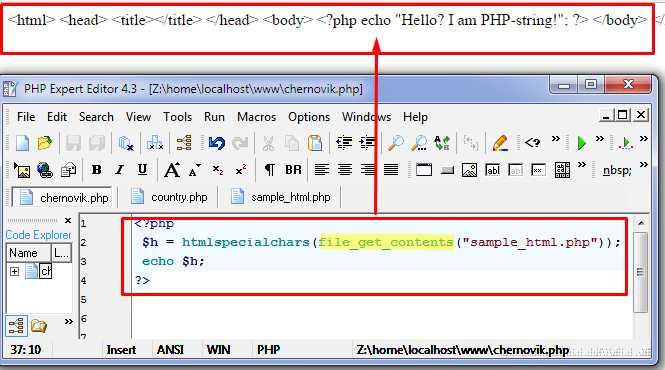Switch to the sample_html.php tab

pyautogui.click(x=280, y=197)
